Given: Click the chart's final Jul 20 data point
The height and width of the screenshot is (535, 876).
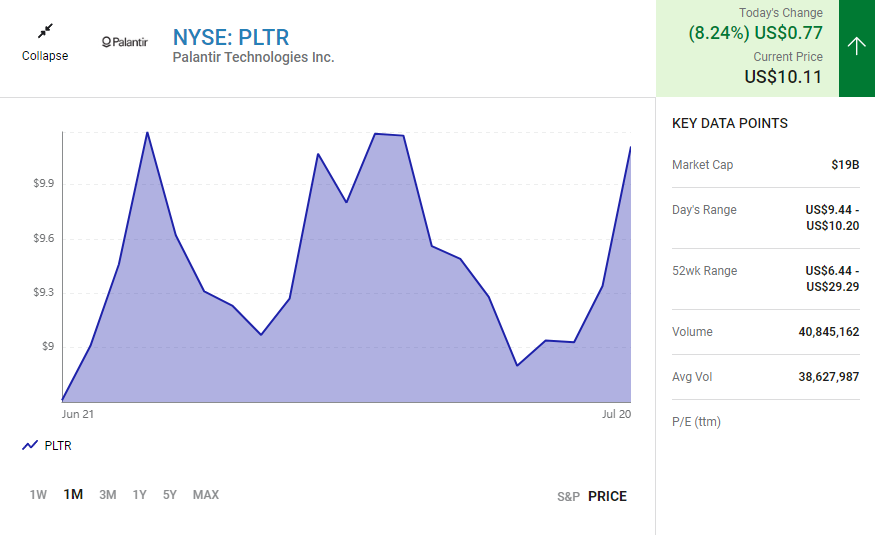Looking at the screenshot, I should pyautogui.click(x=630, y=147).
